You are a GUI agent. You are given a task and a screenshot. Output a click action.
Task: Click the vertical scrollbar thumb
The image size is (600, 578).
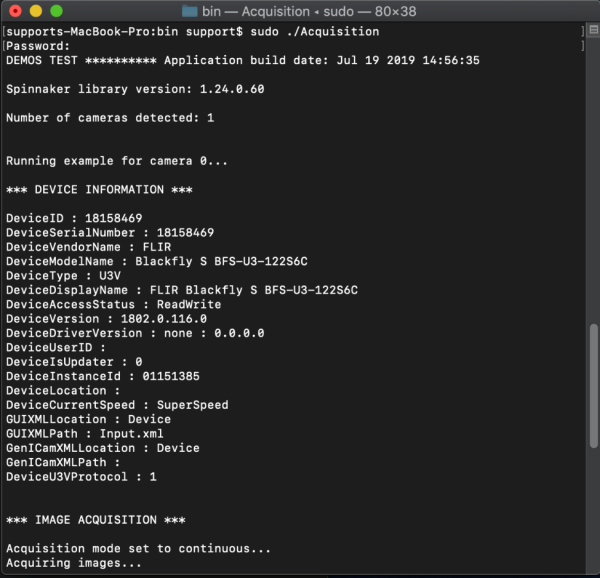(593, 386)
